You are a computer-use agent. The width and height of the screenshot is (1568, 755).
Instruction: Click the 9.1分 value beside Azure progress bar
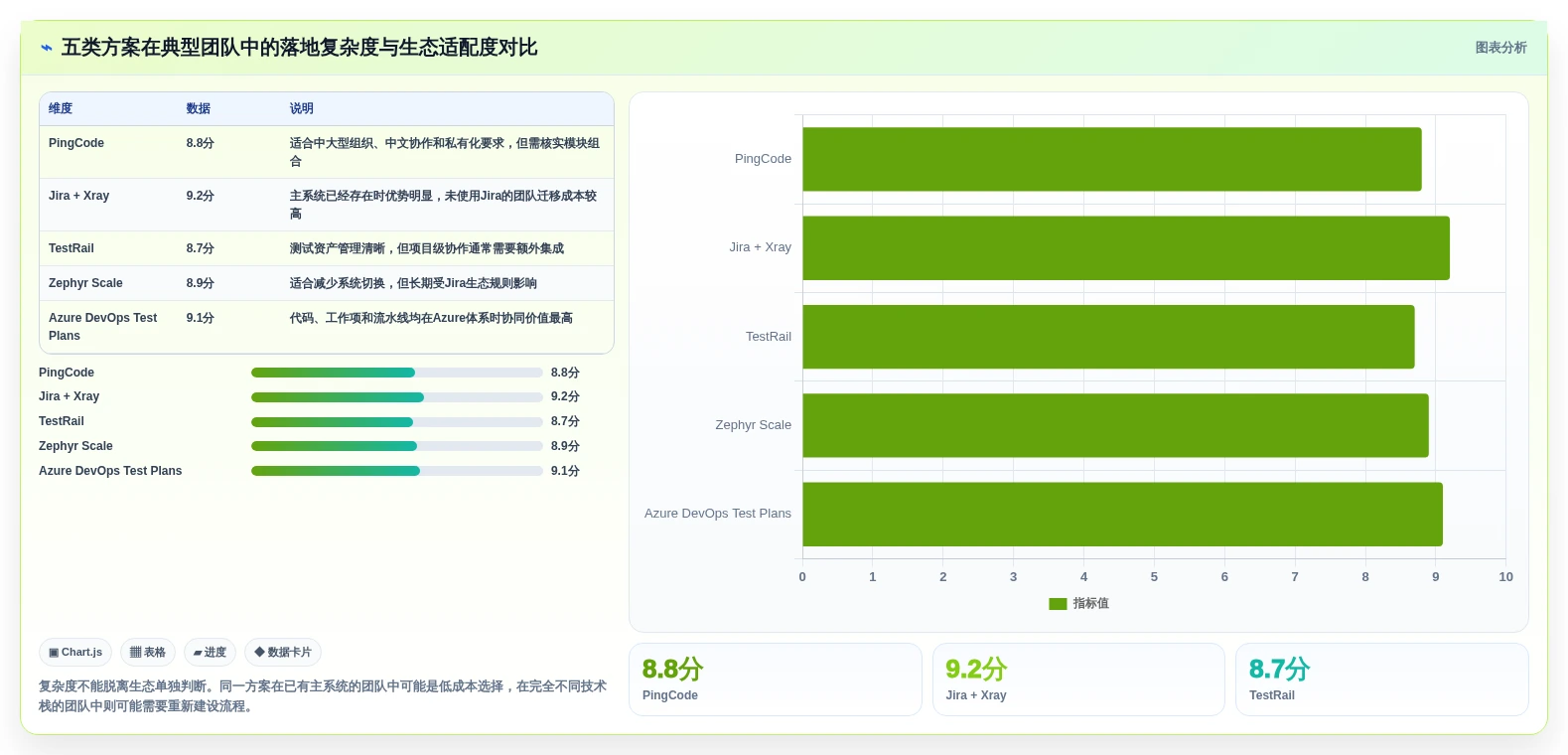pos(565,471)
